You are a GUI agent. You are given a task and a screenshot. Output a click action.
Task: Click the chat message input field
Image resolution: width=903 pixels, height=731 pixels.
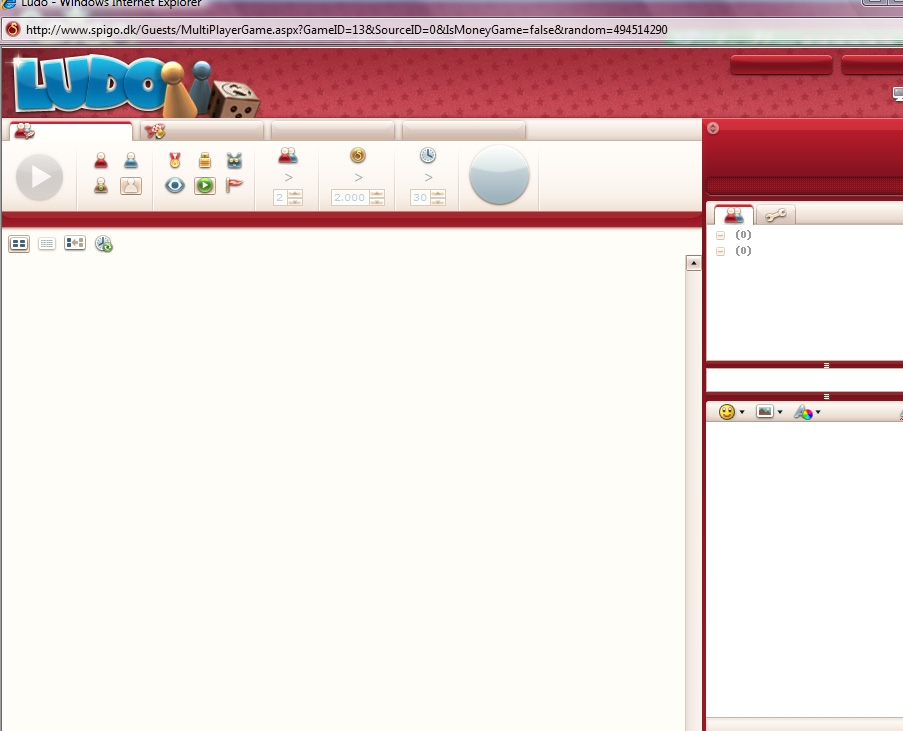click(804, 381)
